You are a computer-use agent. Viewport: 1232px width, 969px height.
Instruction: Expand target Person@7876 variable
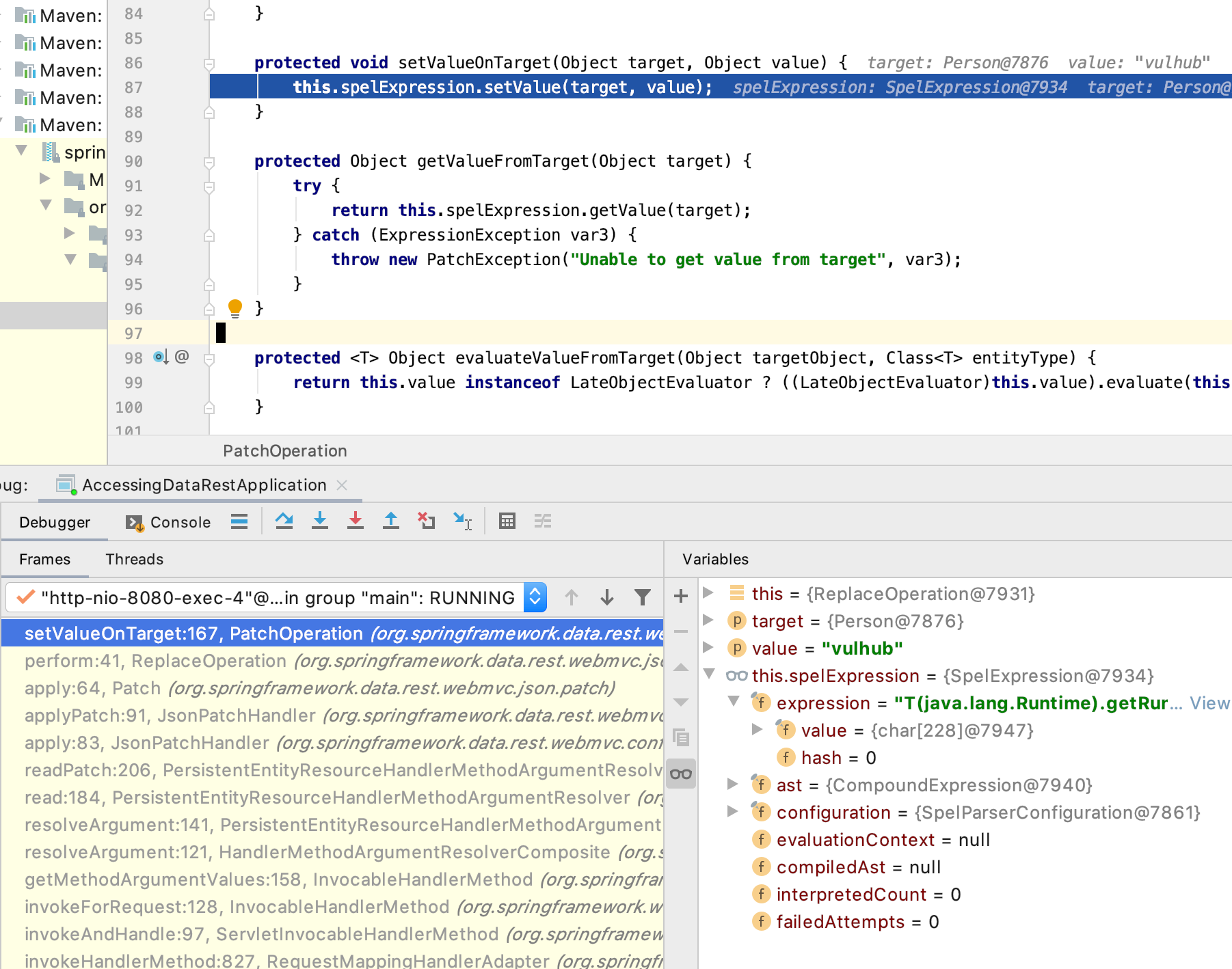(708, 620)
